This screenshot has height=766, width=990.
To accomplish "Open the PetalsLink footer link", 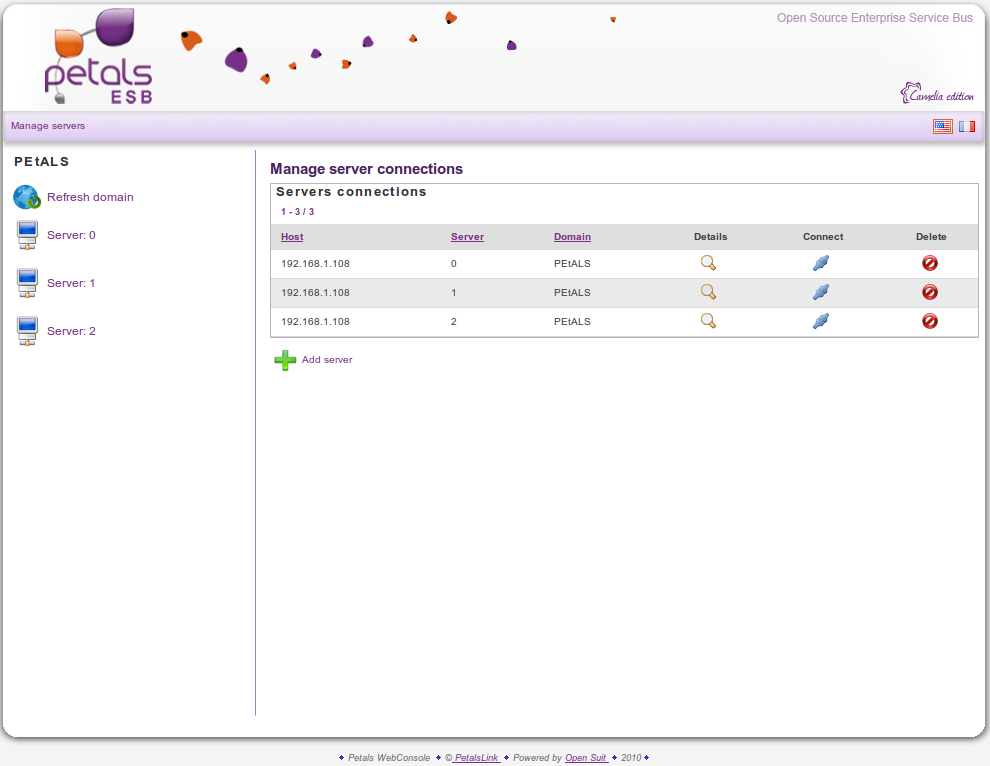I will click(x=476, y=758).
